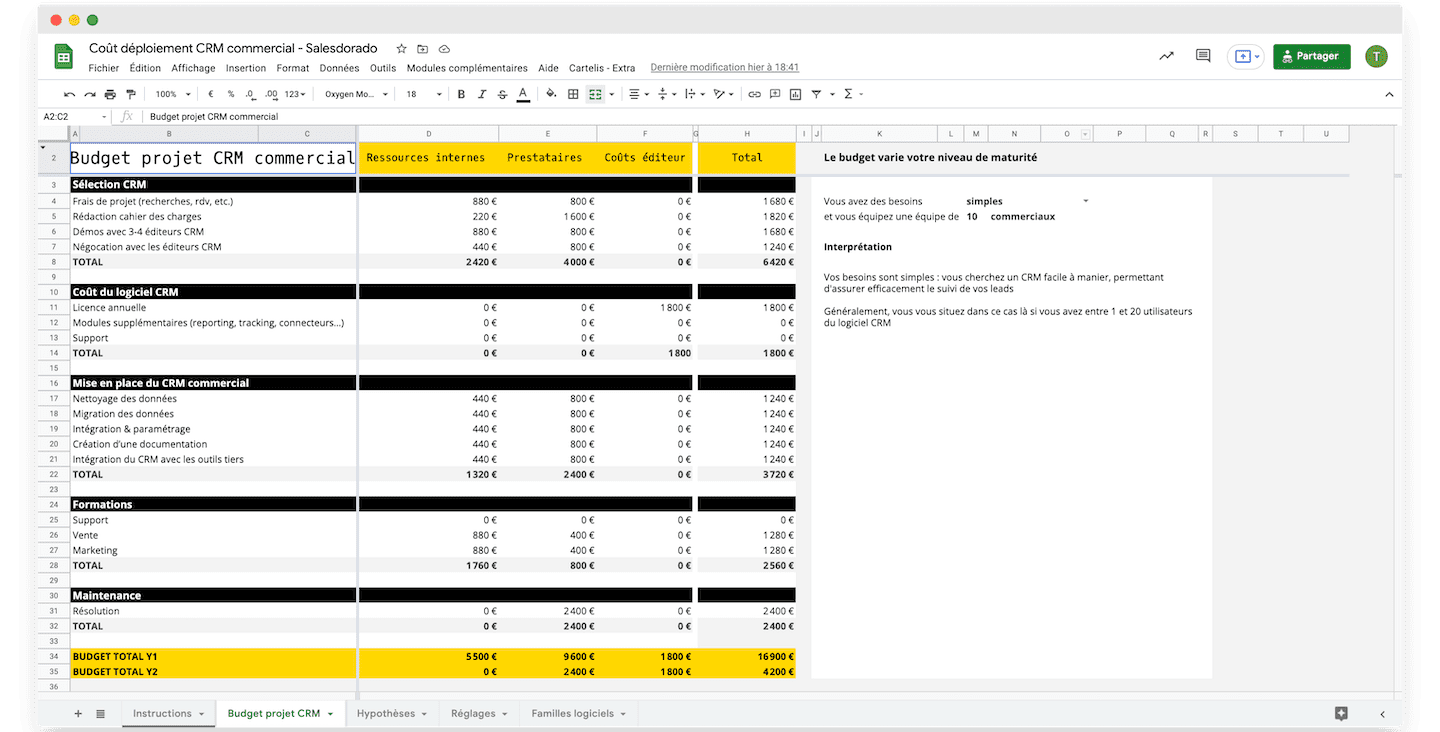Click the present meeting button

1245,57
